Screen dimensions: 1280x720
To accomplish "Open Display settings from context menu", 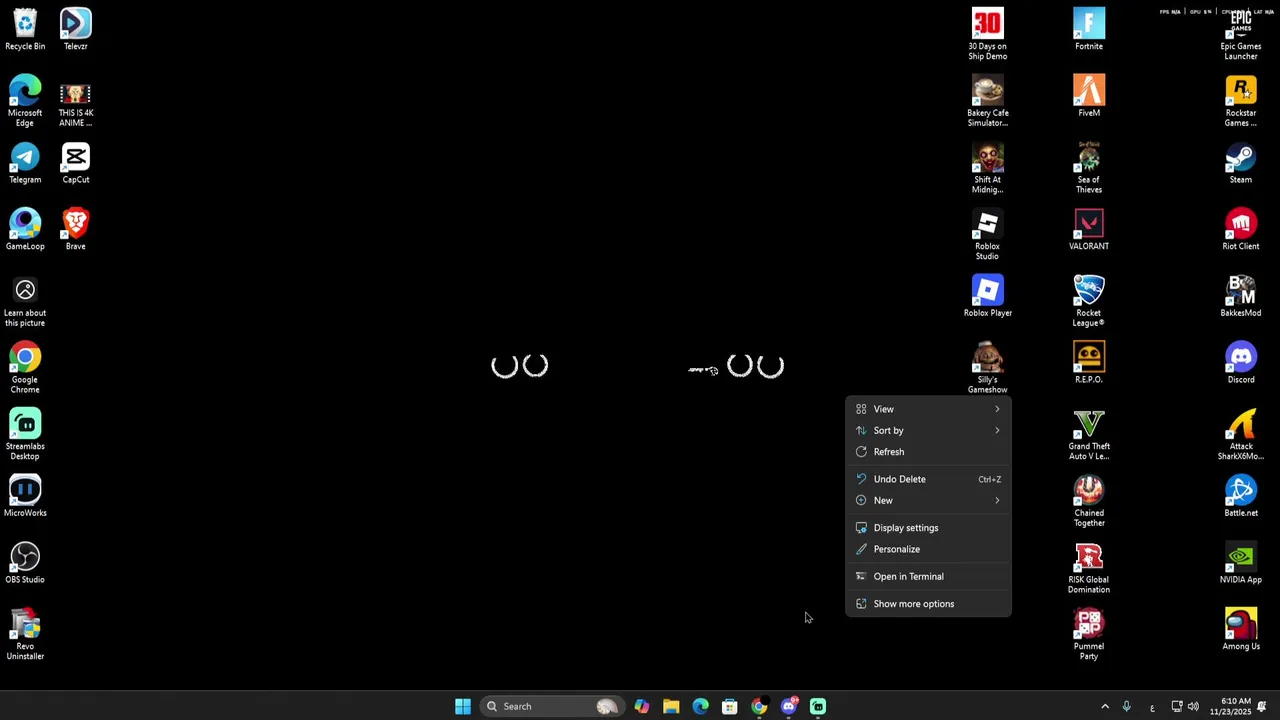I will [x=929, y=528].
